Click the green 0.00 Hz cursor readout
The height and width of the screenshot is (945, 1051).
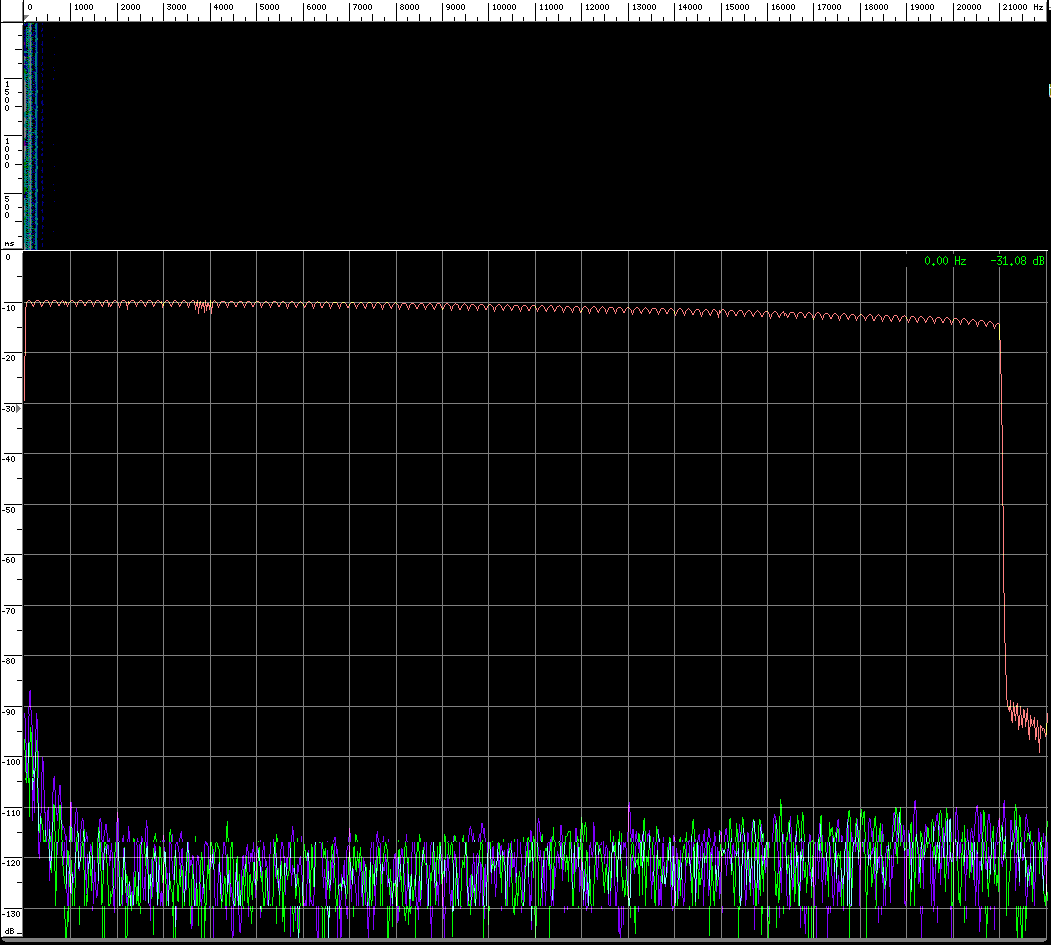coord(945,261)
